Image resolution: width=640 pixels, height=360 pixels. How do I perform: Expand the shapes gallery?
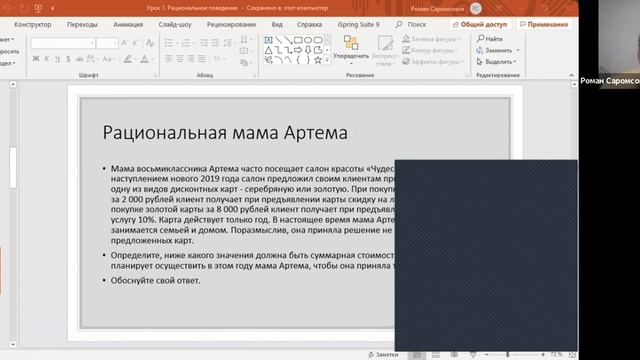(x=327, y=60)
